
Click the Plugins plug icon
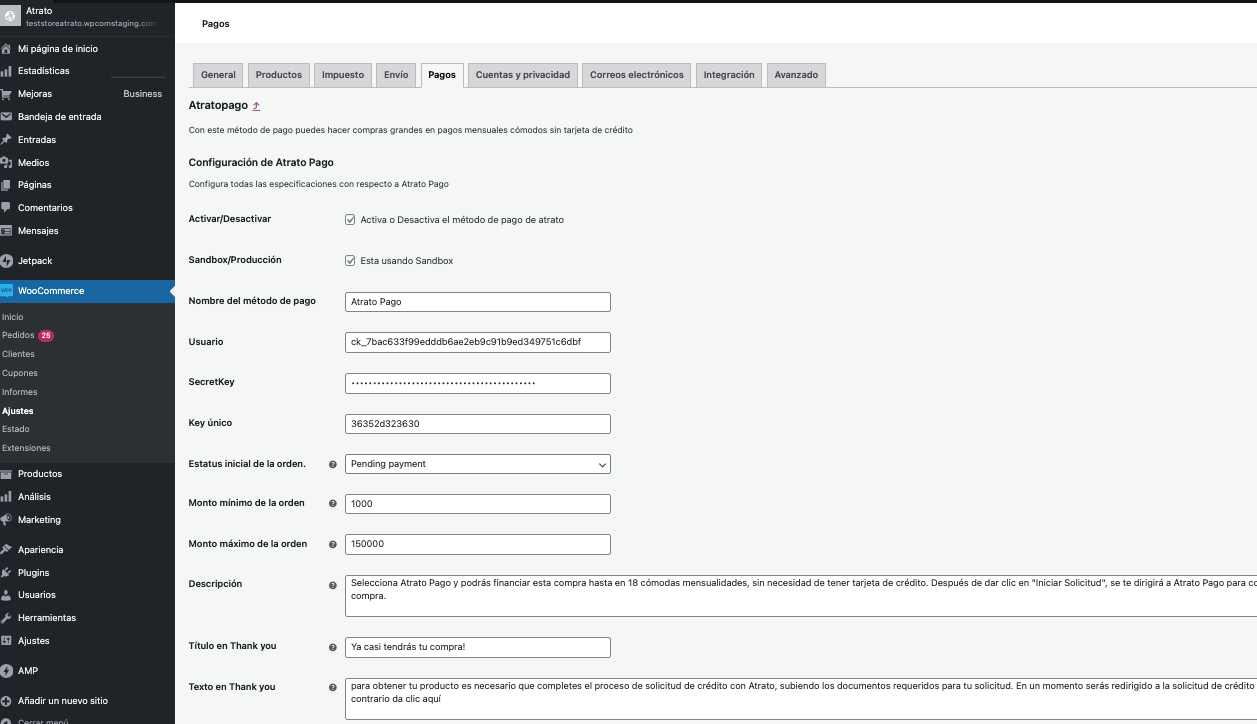pos(7,573)
